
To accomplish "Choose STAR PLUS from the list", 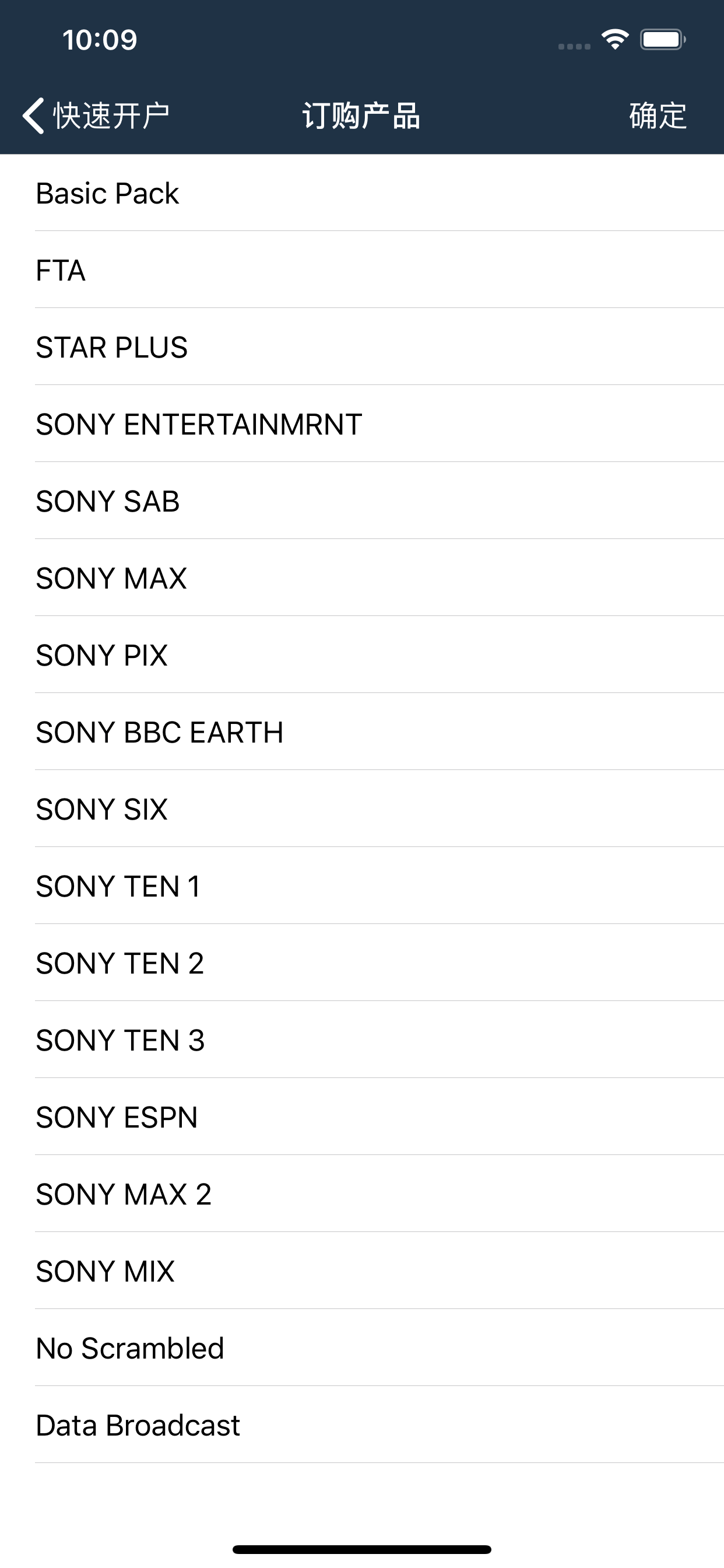I will (362, 347).
